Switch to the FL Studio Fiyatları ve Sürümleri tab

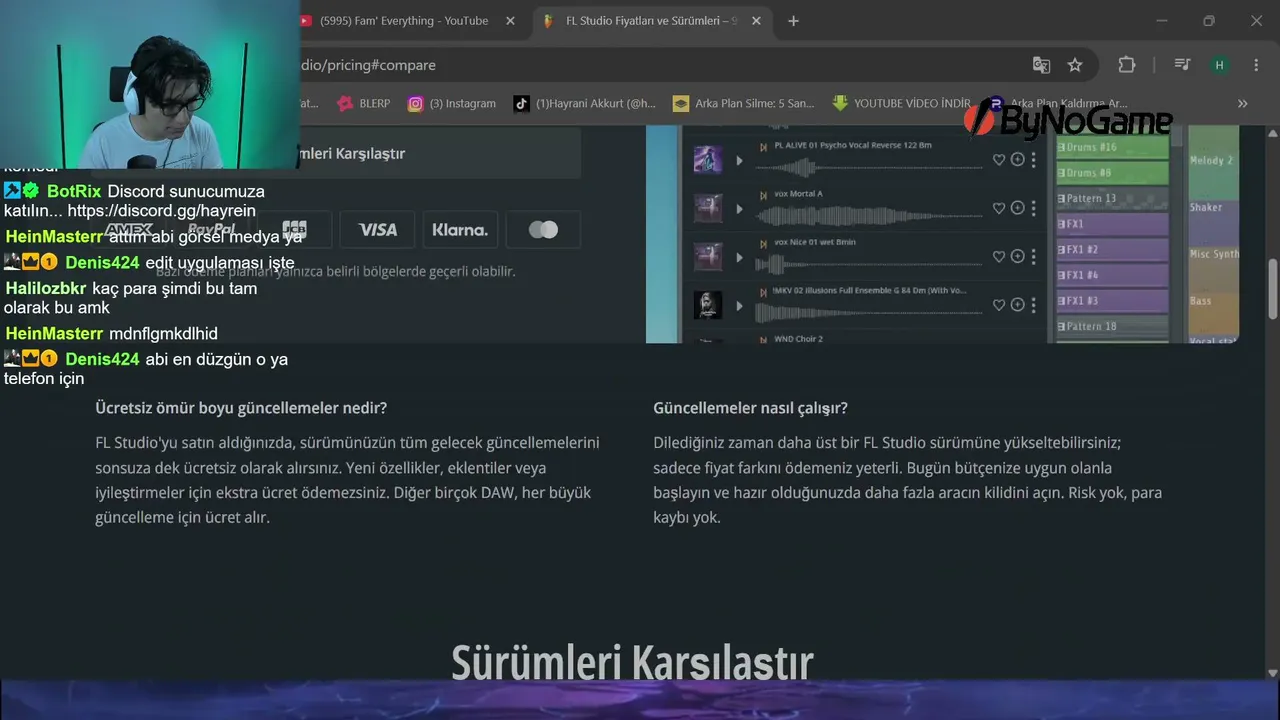click(x=651, y=21)
